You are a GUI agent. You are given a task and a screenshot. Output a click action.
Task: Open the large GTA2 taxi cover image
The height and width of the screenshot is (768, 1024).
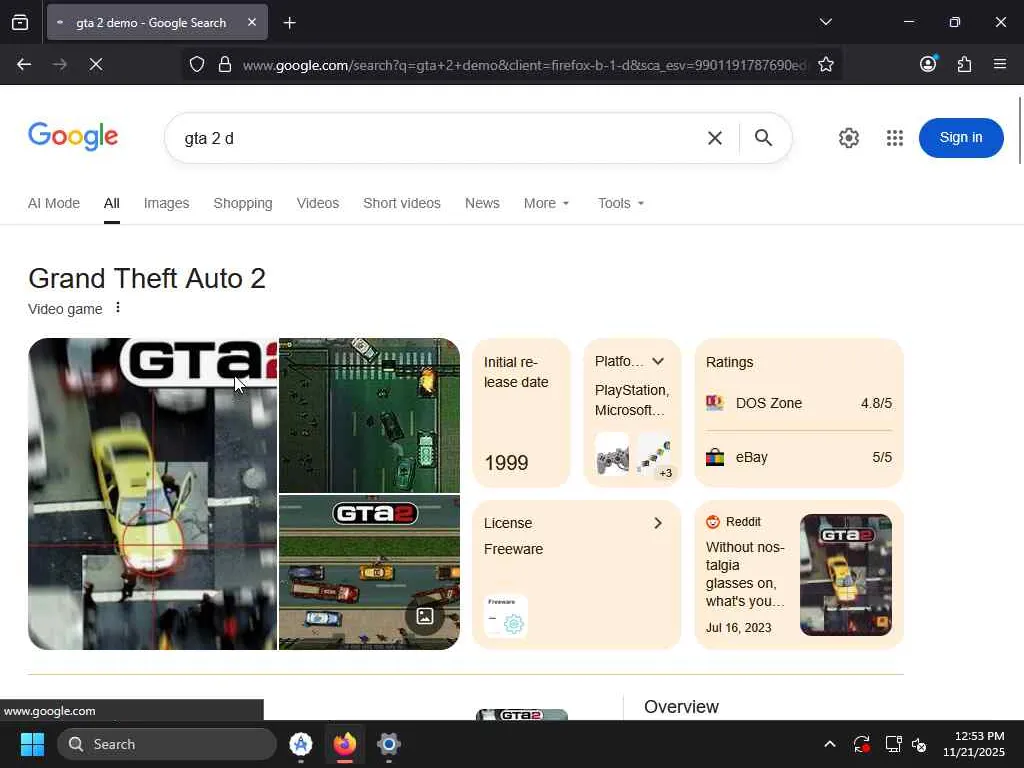153,494
